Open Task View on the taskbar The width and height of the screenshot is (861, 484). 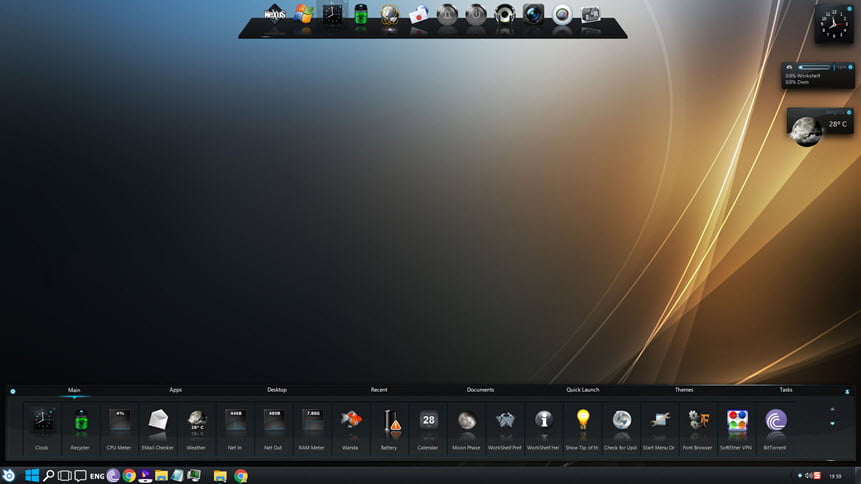64,476
